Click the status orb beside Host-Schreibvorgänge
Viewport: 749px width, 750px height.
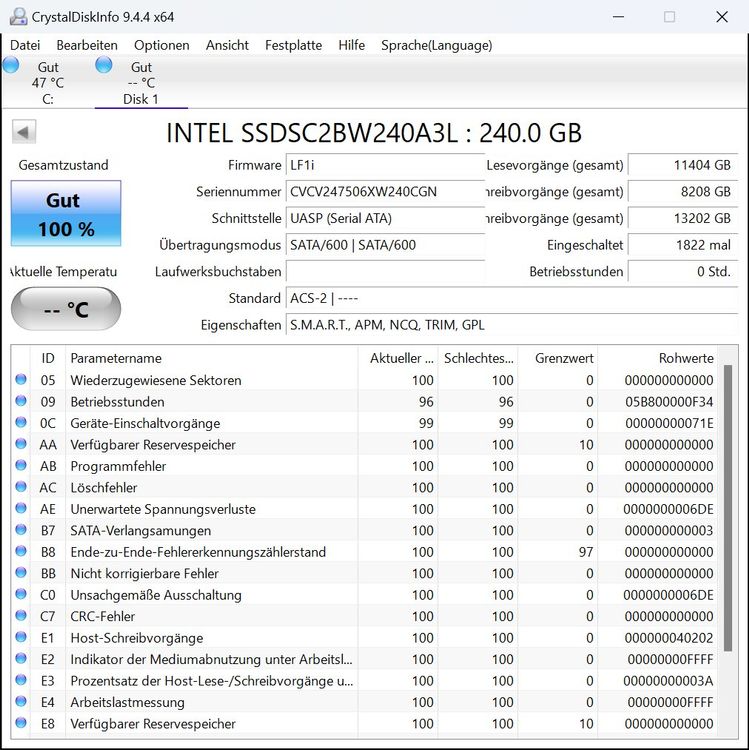click(x=21, y=637)
